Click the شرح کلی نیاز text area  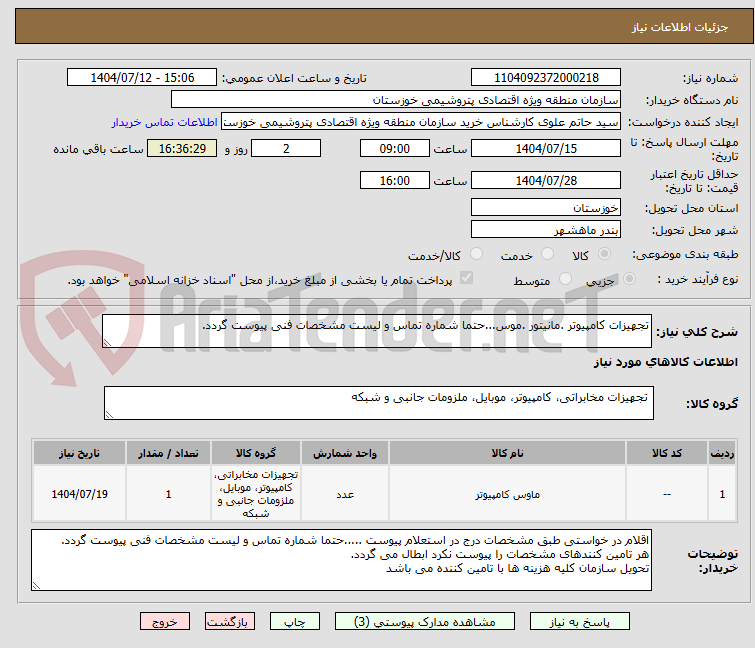pyautogui.click(x=377, y=331)
